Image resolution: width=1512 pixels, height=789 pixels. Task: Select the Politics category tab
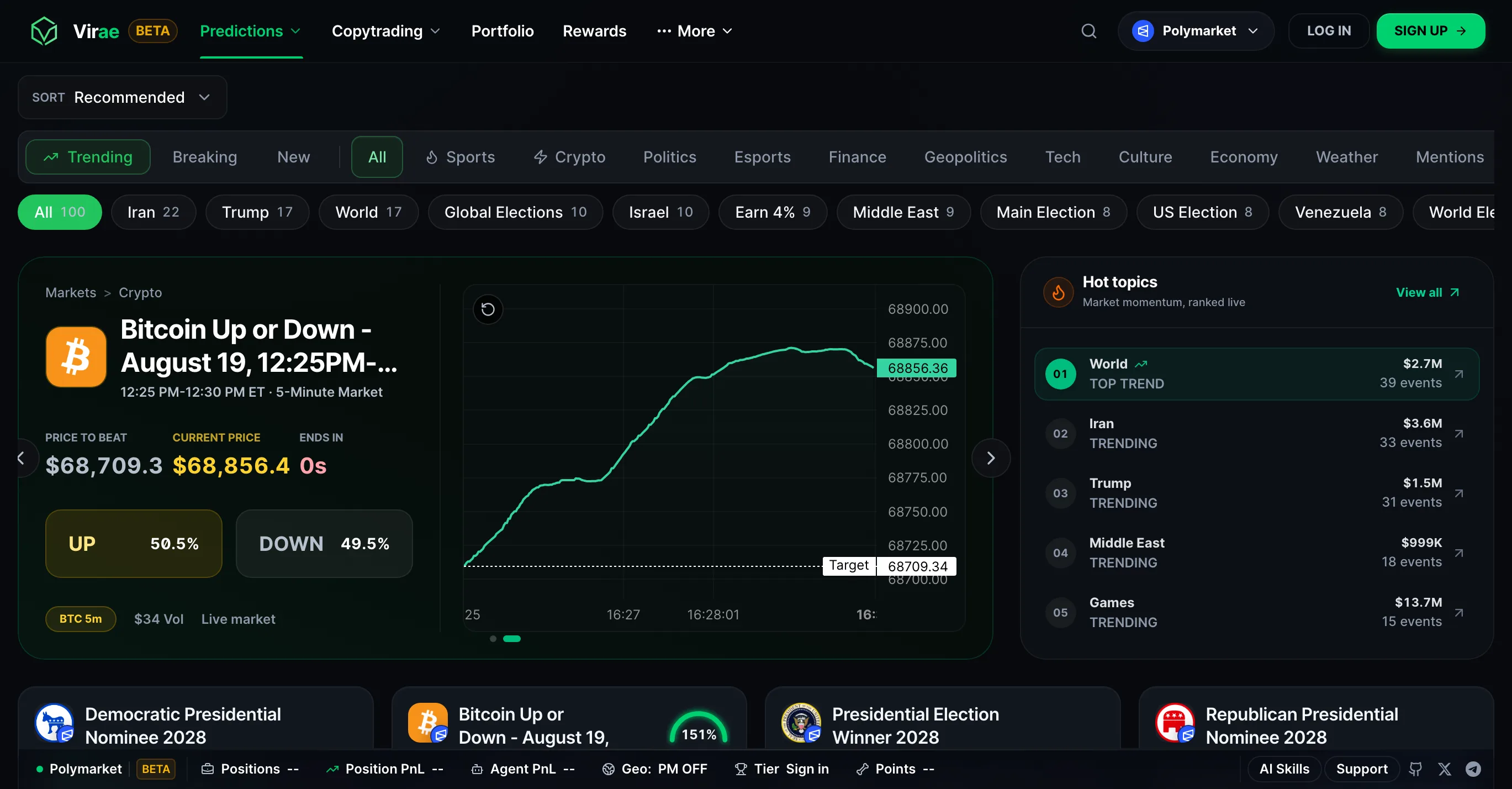(x=670, y=157)
